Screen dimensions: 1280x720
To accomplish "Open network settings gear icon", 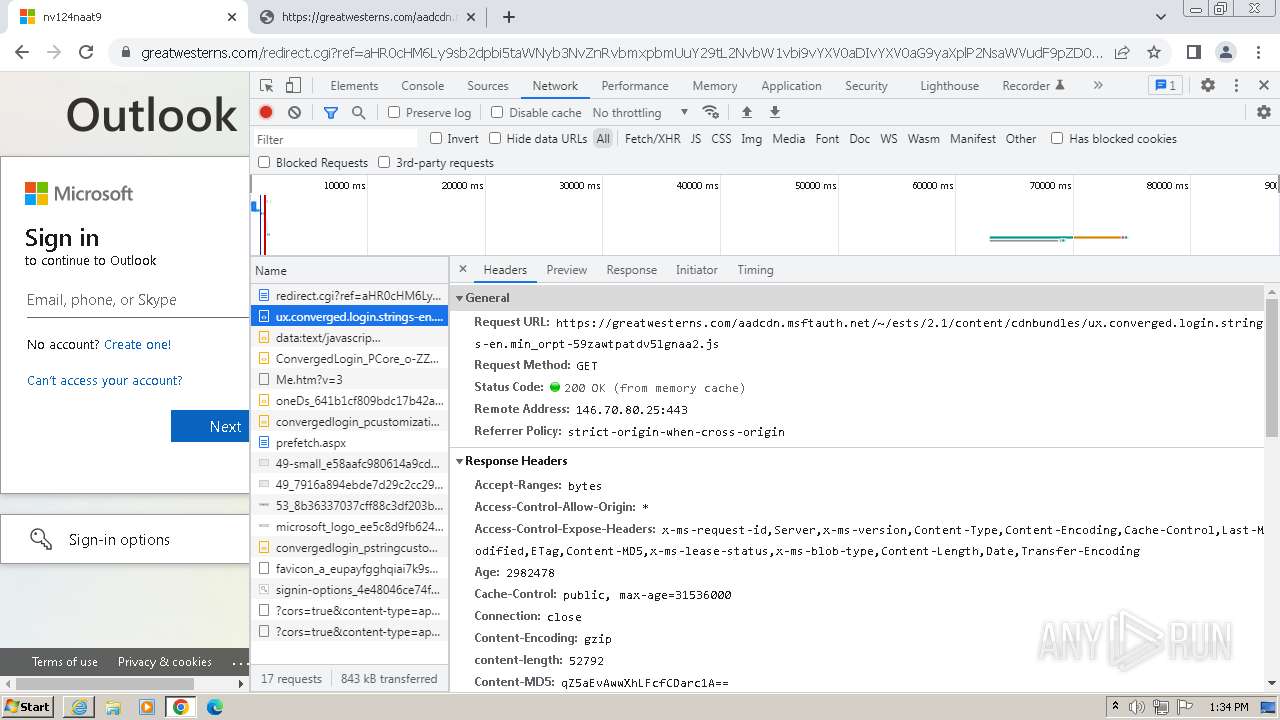I will 1264,113.
